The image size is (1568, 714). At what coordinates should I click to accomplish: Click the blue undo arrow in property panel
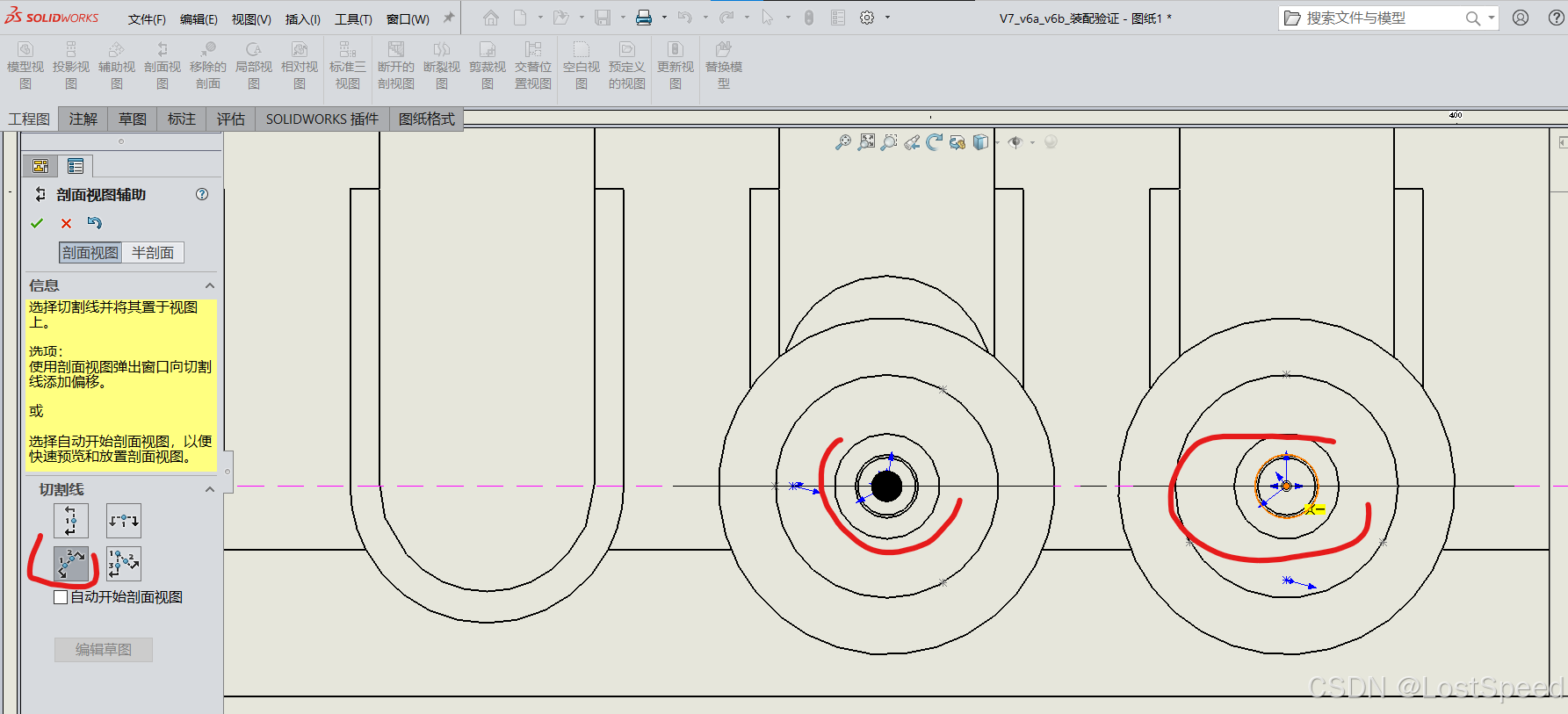pos(95,223)
